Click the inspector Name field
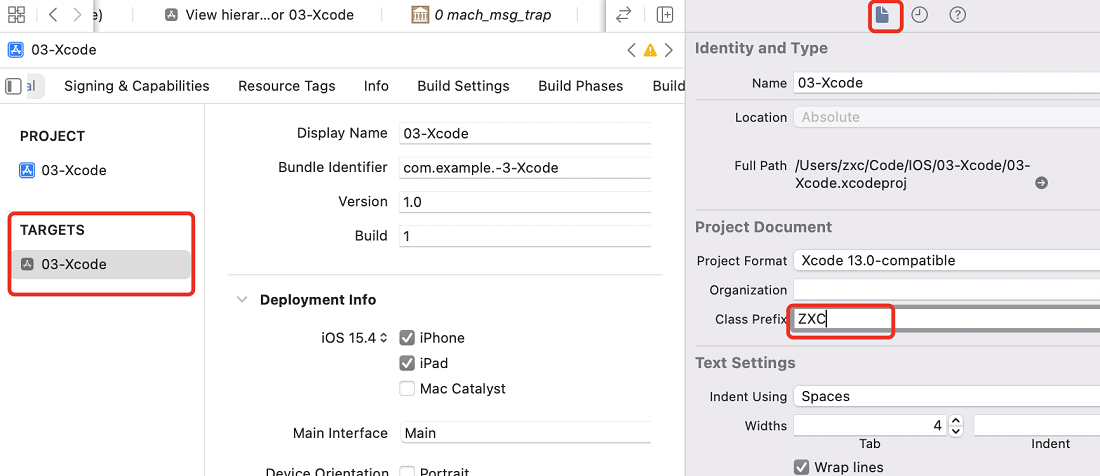The width and height of the screenshot is (1100, 476). point(946,83)
